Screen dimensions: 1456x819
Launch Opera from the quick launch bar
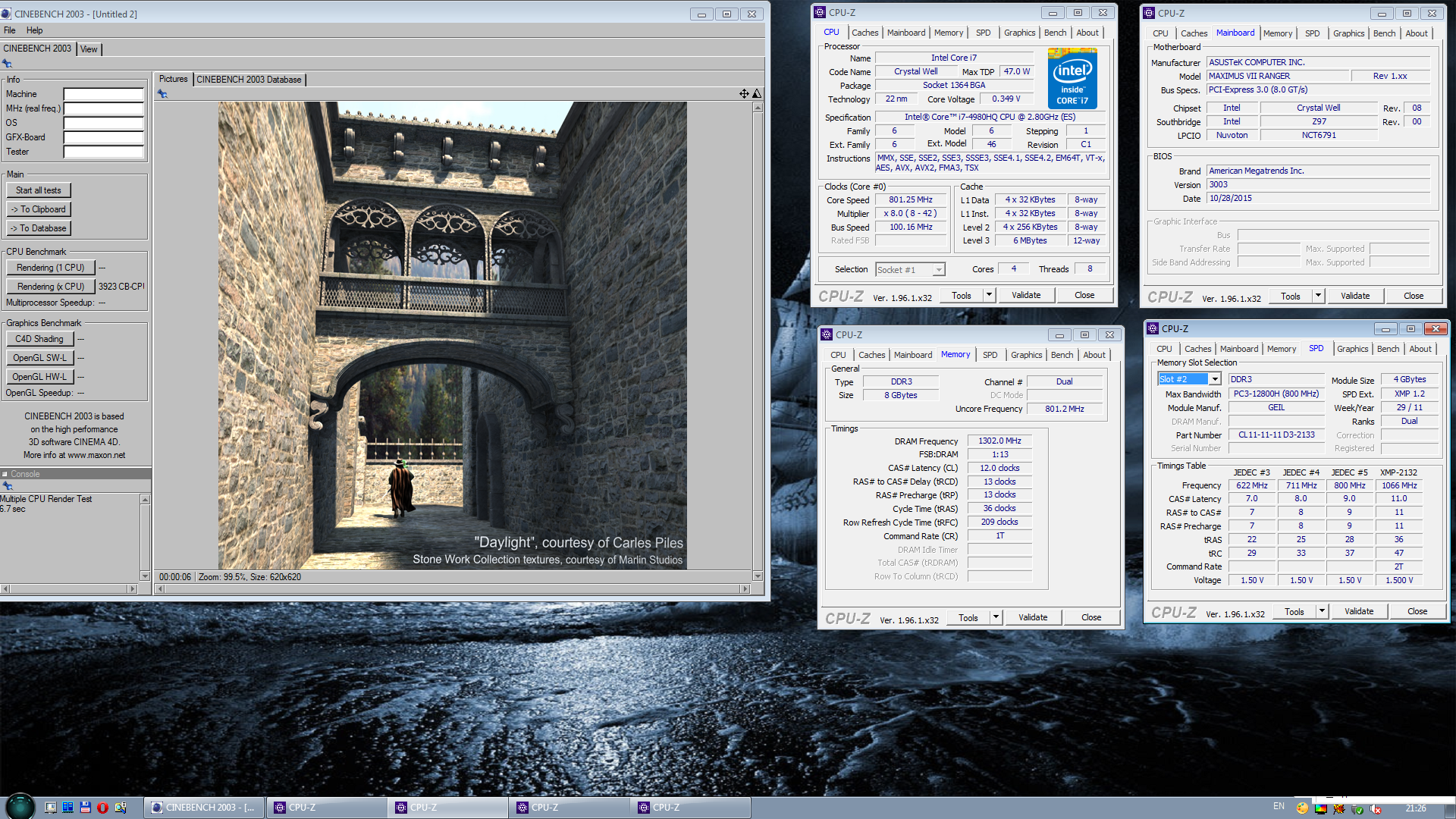102,808
